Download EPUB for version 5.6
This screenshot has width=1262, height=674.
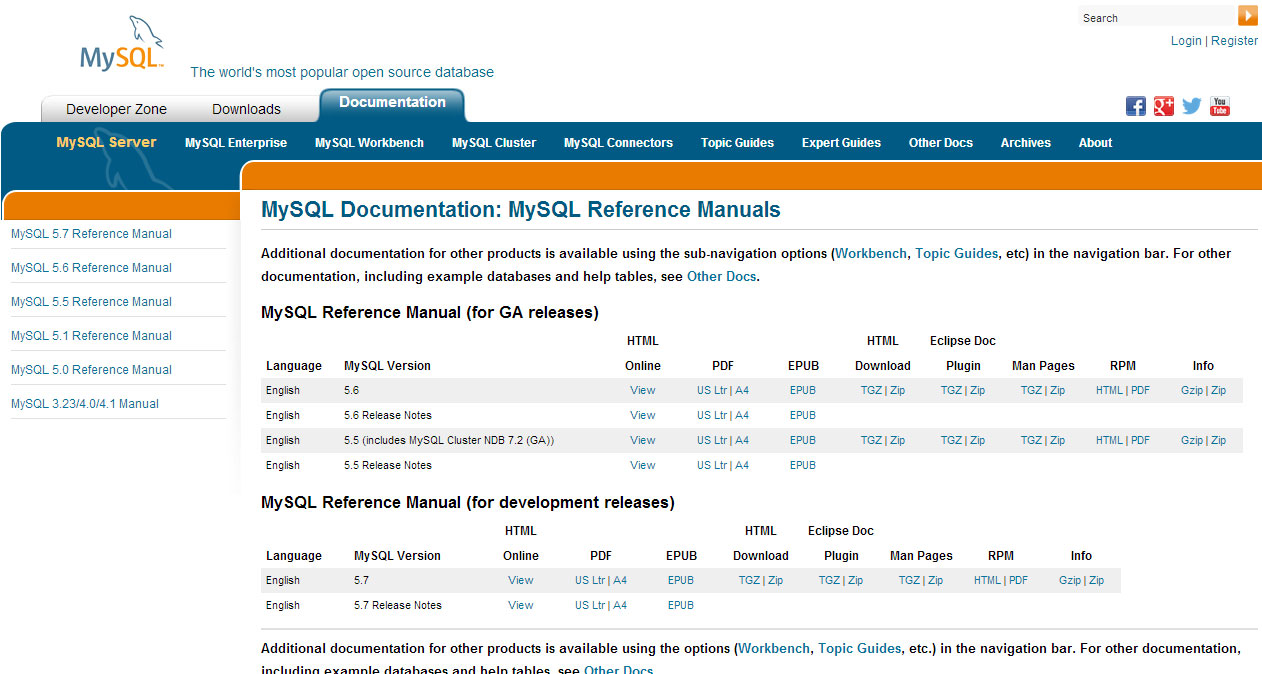coord(803,390)
